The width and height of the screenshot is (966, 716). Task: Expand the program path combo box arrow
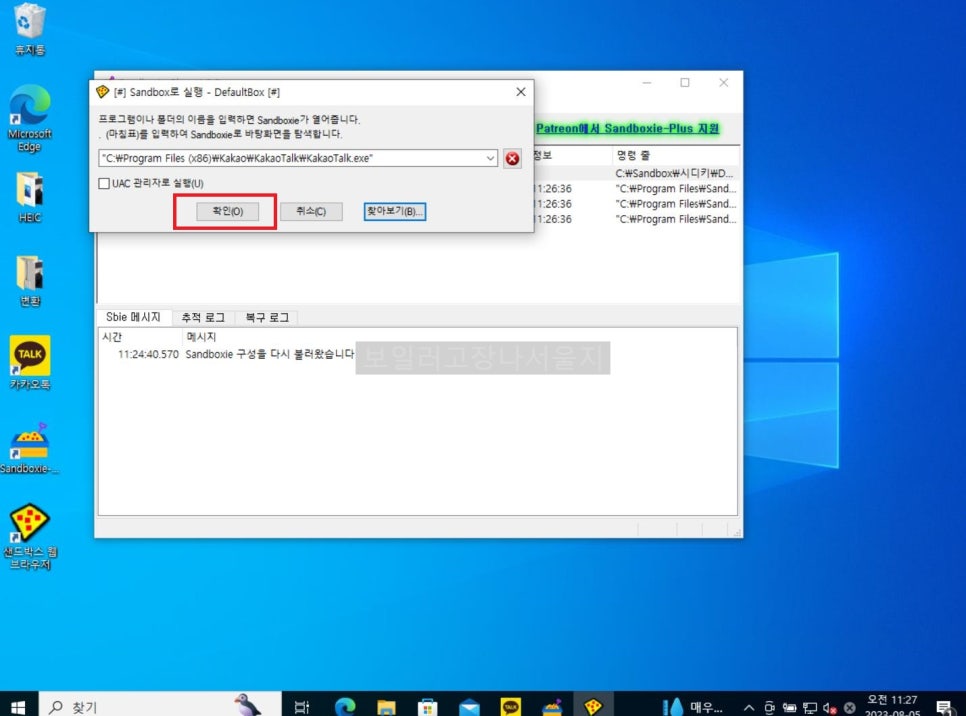pos(490,158)
